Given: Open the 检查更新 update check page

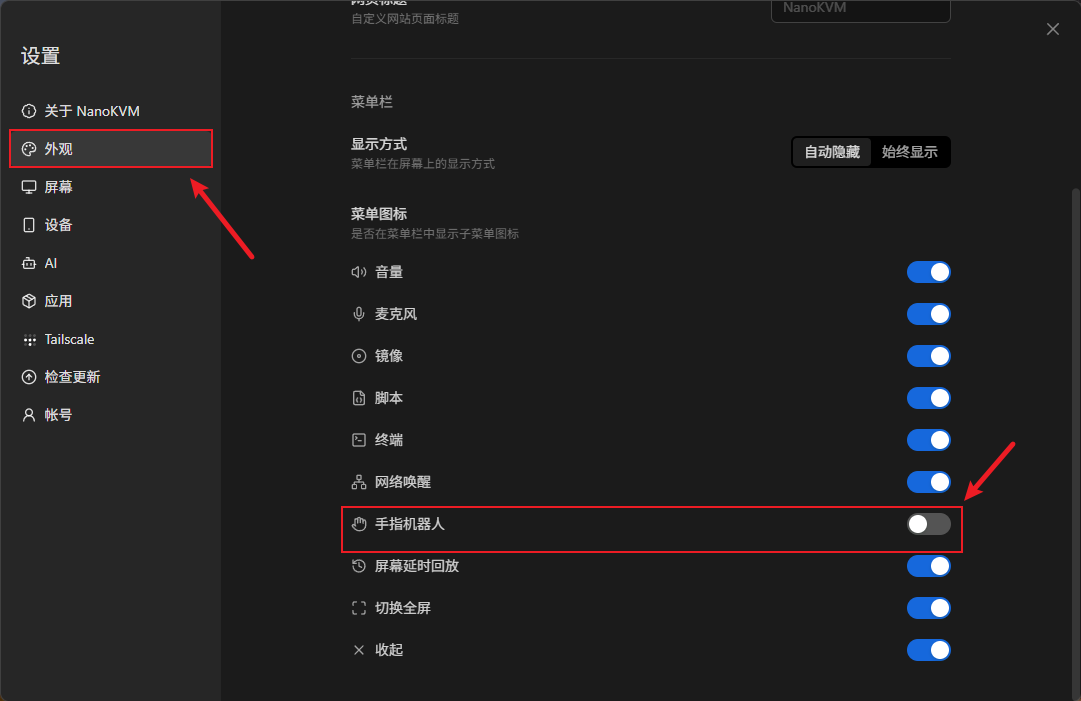Looking at the screenshot, I should [110, 377].
